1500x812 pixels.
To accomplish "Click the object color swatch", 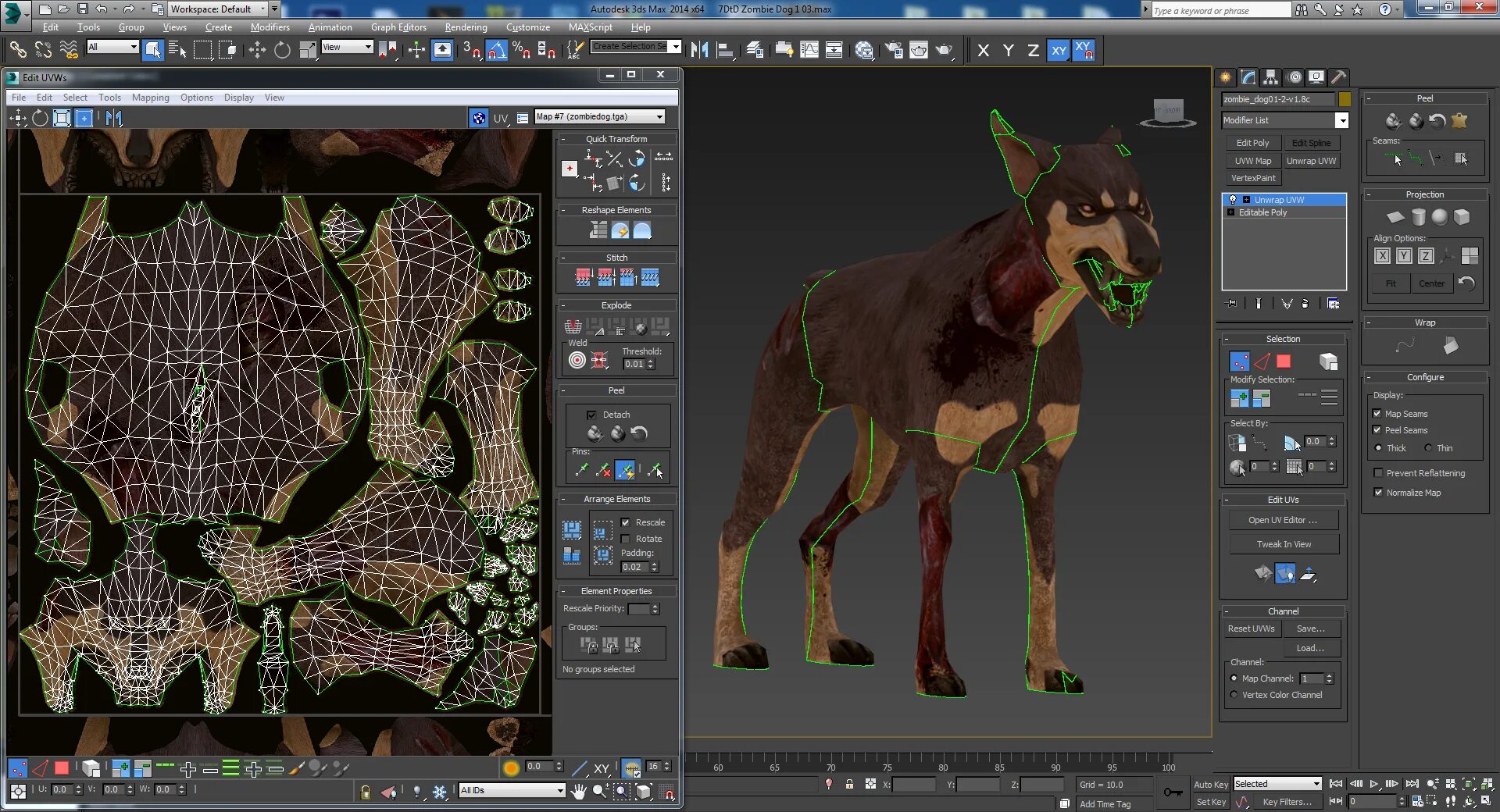I will (x=1345, y=99).
